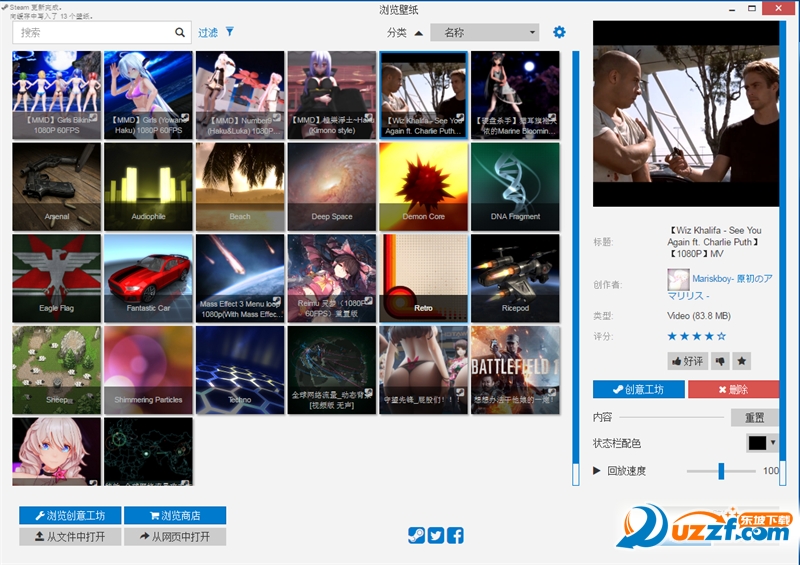
Task: Click the 从文件中打开 button
Action: (x=70, y=537)
